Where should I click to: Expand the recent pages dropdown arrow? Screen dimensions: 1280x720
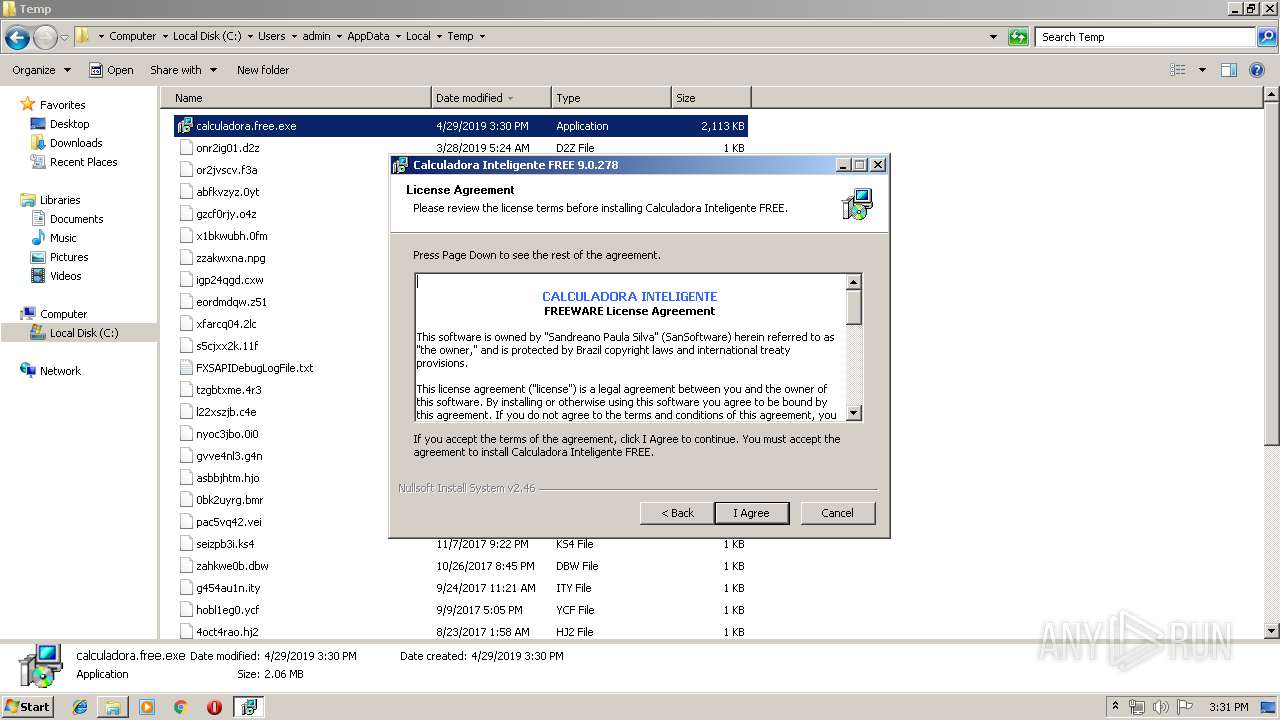[x=65, y=38]
